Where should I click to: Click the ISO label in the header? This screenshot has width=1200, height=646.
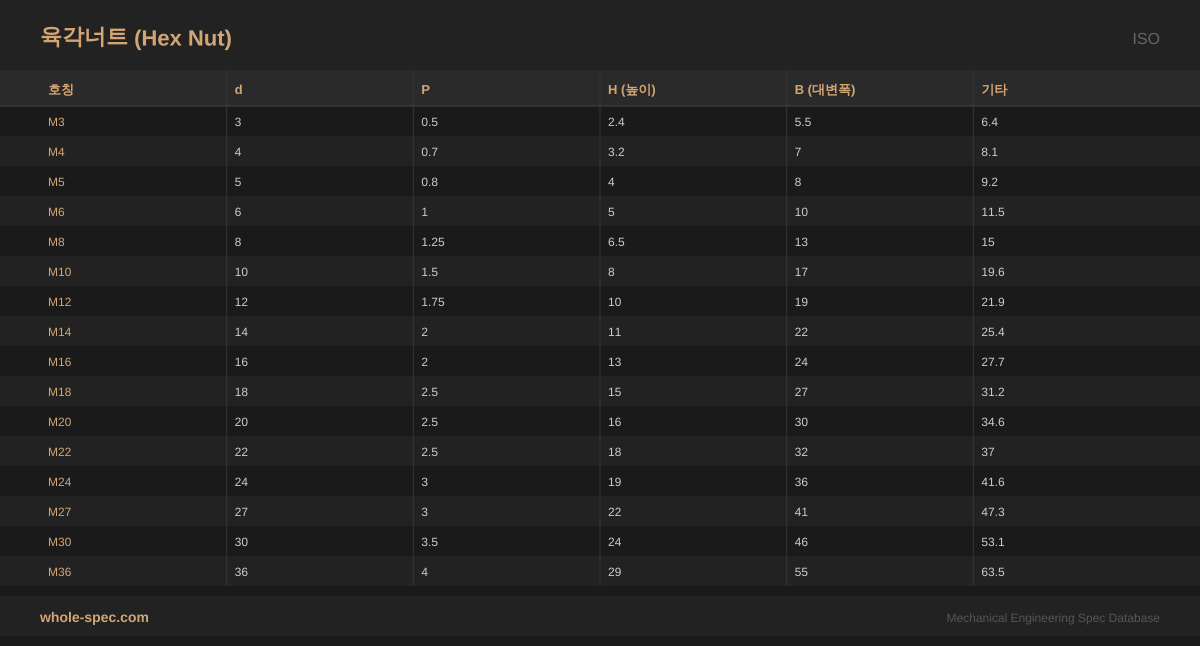[x=1145, y=39]
